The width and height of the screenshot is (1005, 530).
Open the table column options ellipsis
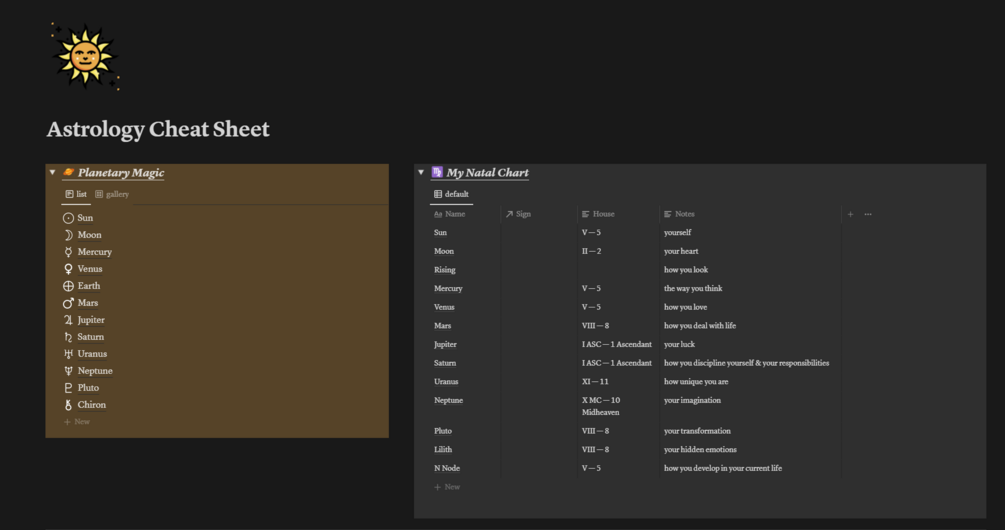pos(867,214)
